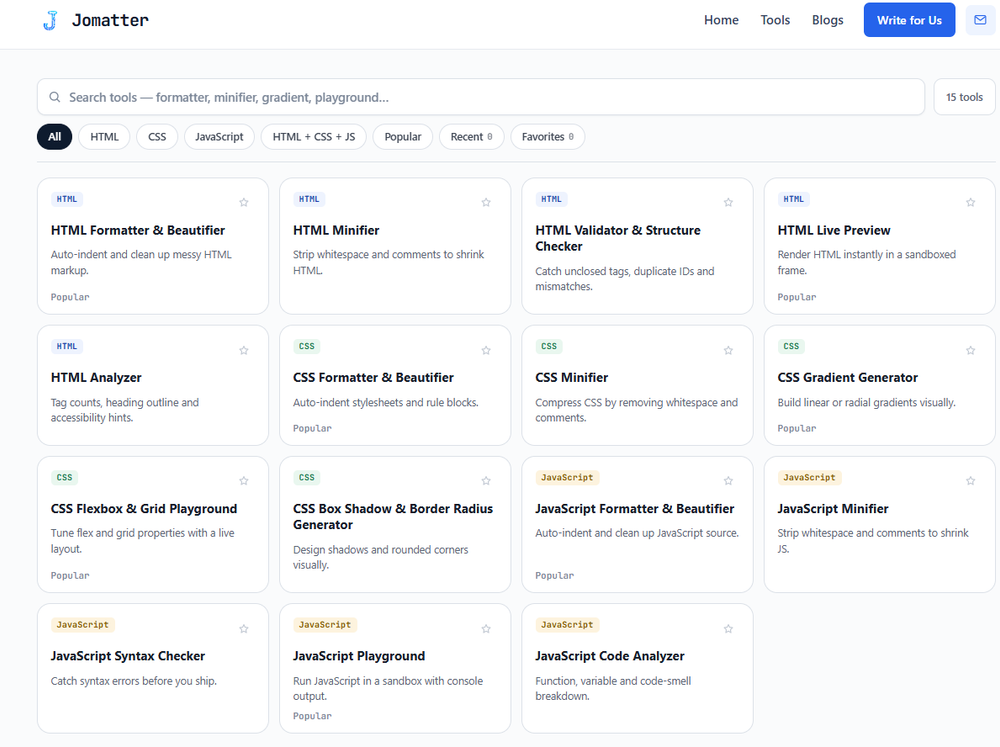
Task: Favorite star for JavaScript Minifier
Action: coord(971,481)
